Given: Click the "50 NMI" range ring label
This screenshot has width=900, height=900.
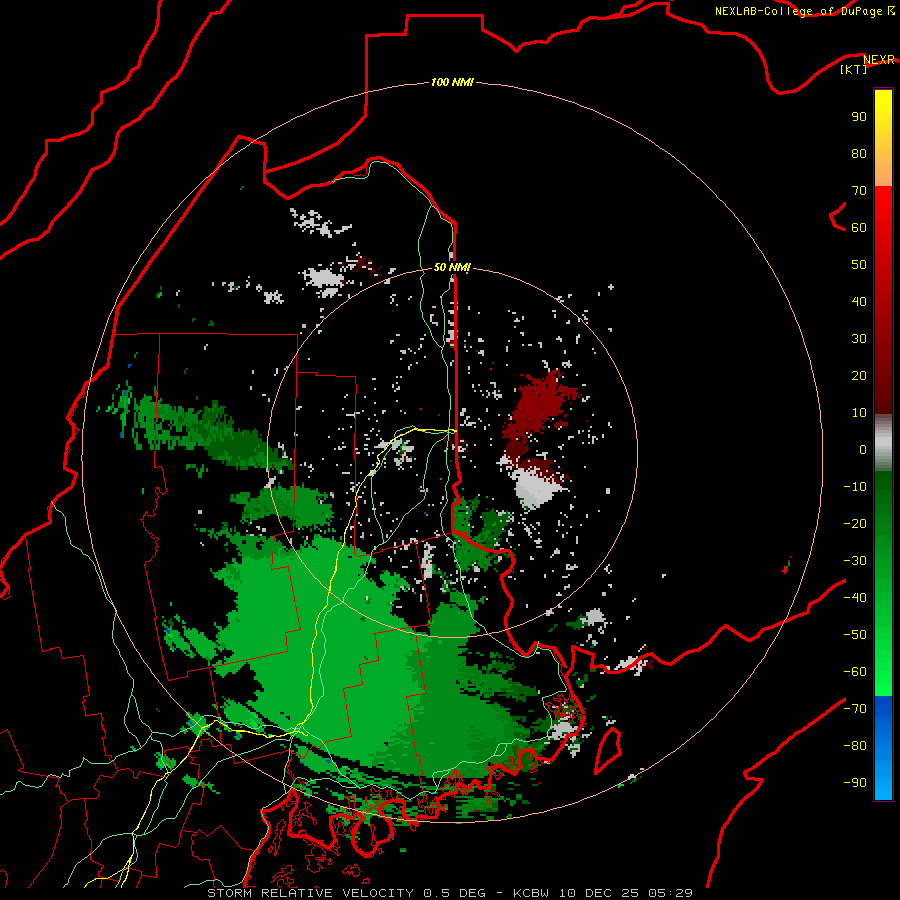Looking at the screenshot, I should tap(452, 267).
